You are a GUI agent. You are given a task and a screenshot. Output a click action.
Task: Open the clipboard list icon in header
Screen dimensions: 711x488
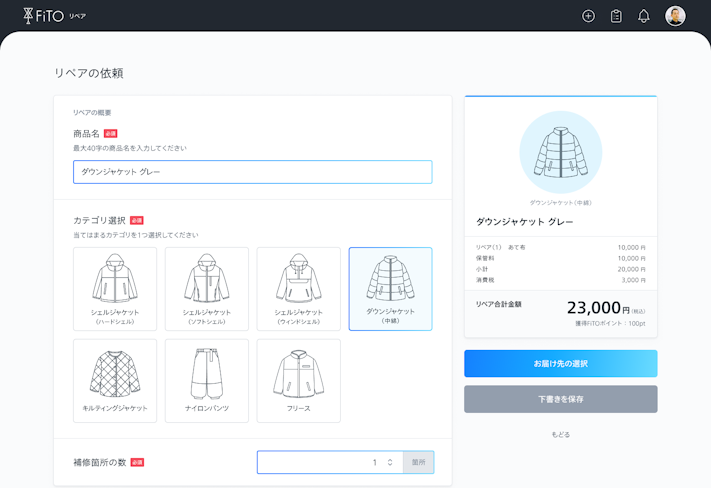tap(616, 16)
